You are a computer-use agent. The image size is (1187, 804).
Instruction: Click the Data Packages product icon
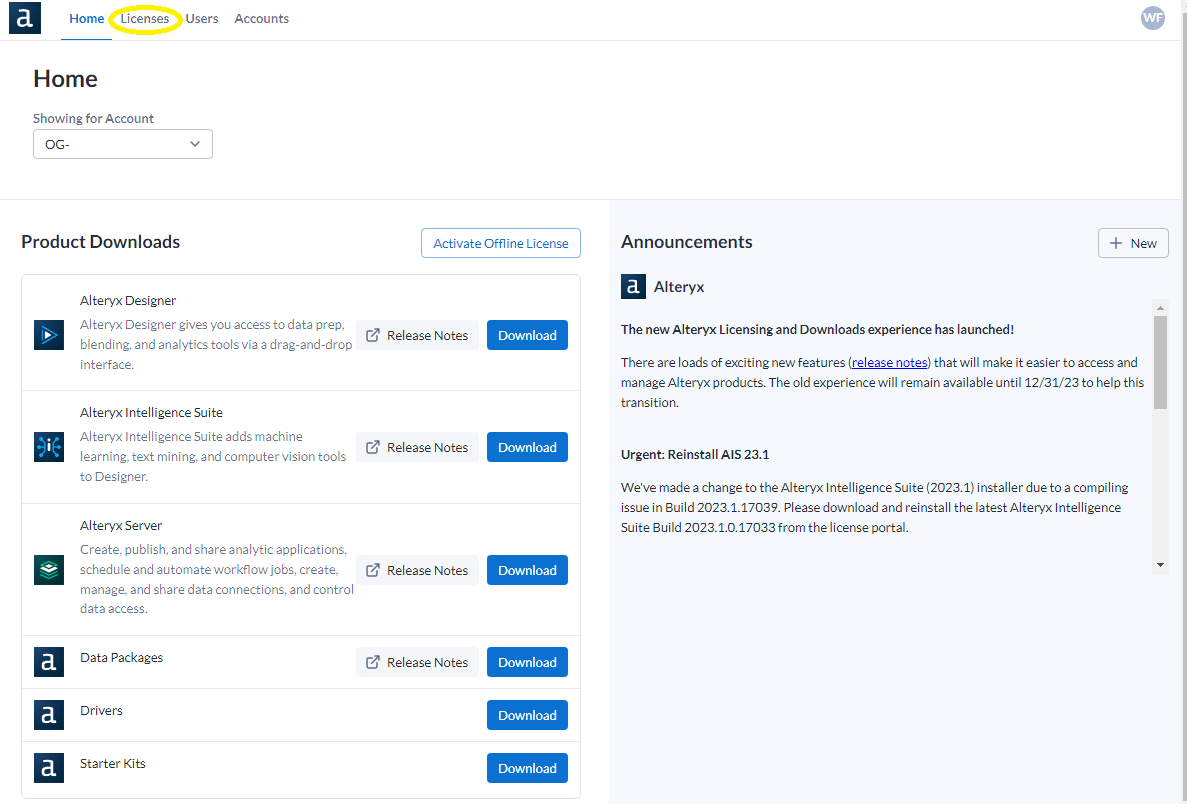[x=48, y=662]
